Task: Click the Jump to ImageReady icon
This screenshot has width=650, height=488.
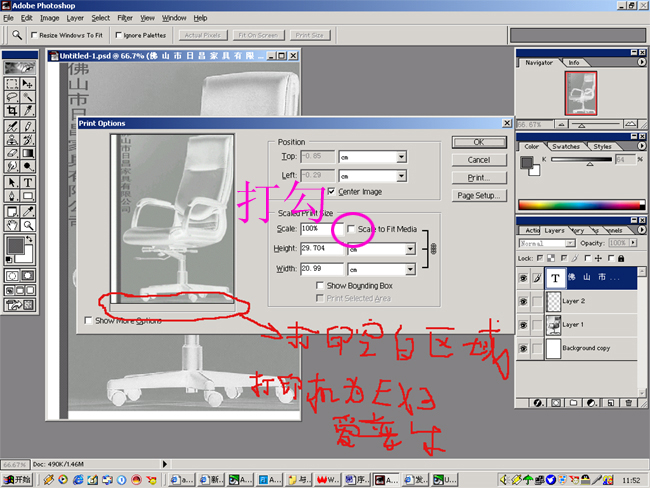Action: [19, 305]
